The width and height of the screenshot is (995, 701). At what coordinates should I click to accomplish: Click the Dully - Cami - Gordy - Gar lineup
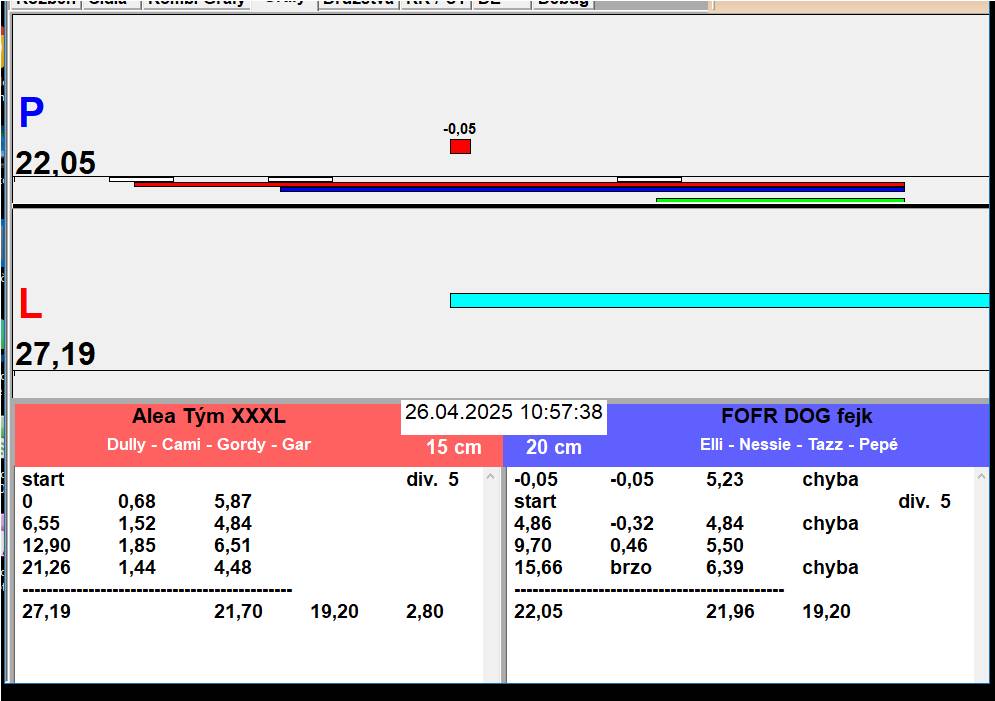click(x=208, y=445)
